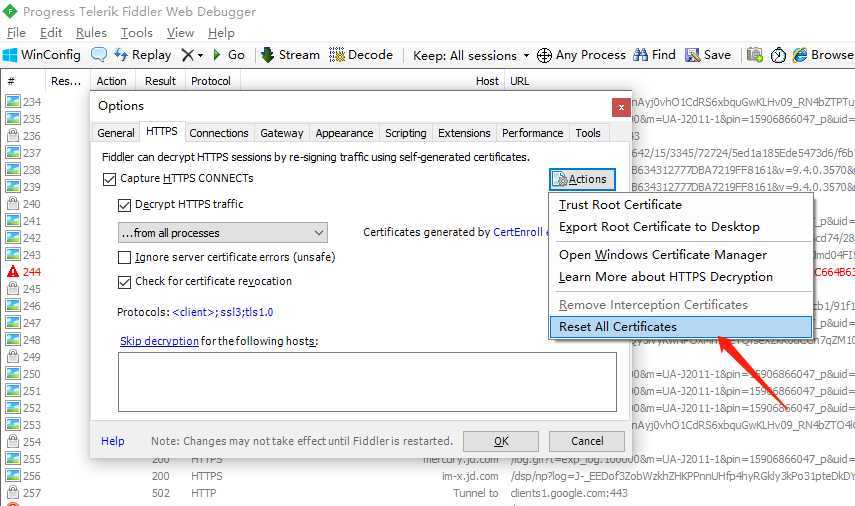Screen dimensions: 855x506
Task: Click the Result column header
Action: 160,81
